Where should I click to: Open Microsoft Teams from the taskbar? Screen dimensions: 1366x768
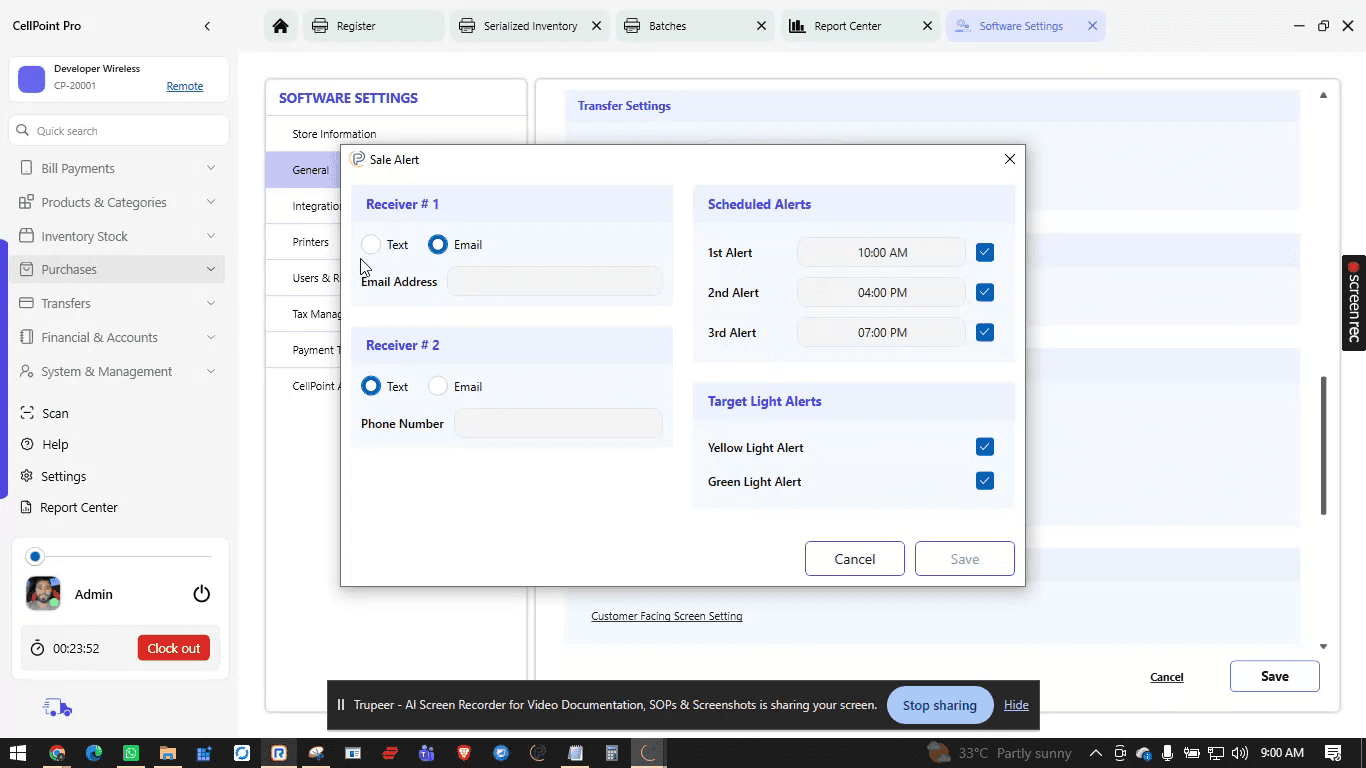[427, 753]
